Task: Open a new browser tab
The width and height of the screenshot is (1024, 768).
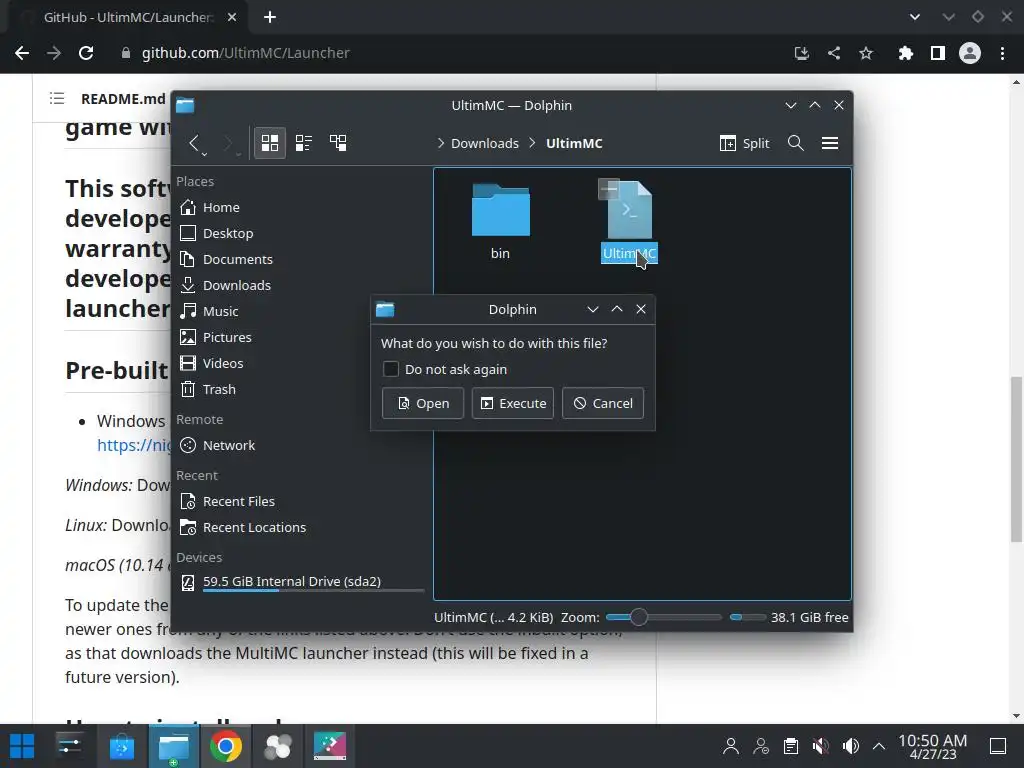Action: 270,18
